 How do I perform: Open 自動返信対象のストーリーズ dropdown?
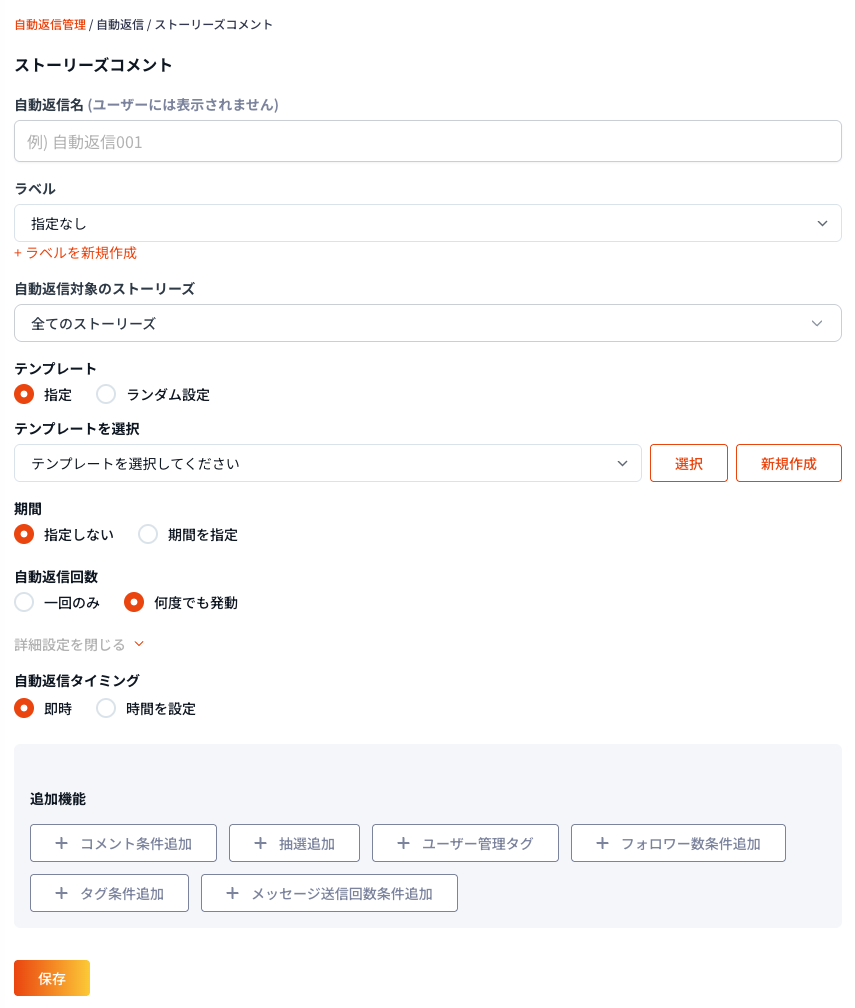[x=427, y=323]
